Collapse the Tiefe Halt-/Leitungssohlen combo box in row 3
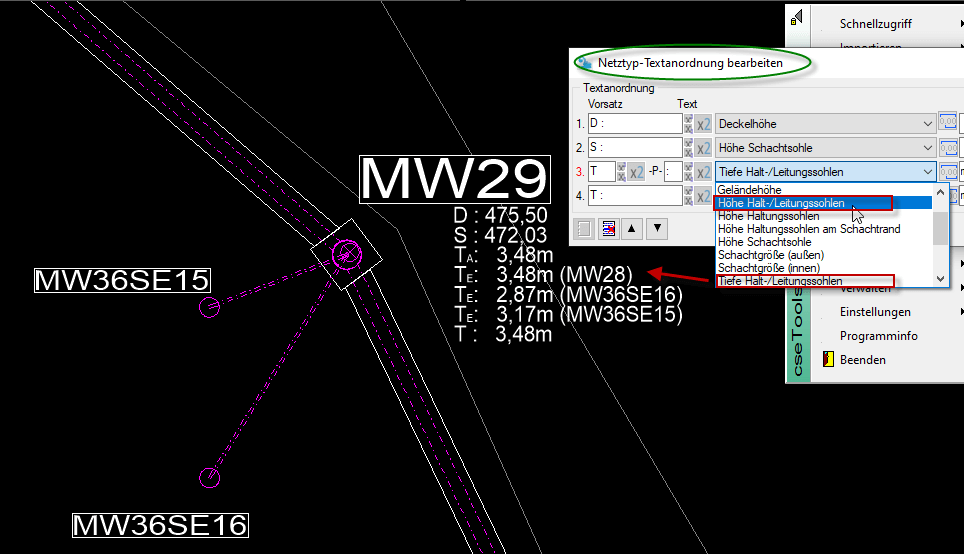 pyautogui.click(x=928, y=172)
